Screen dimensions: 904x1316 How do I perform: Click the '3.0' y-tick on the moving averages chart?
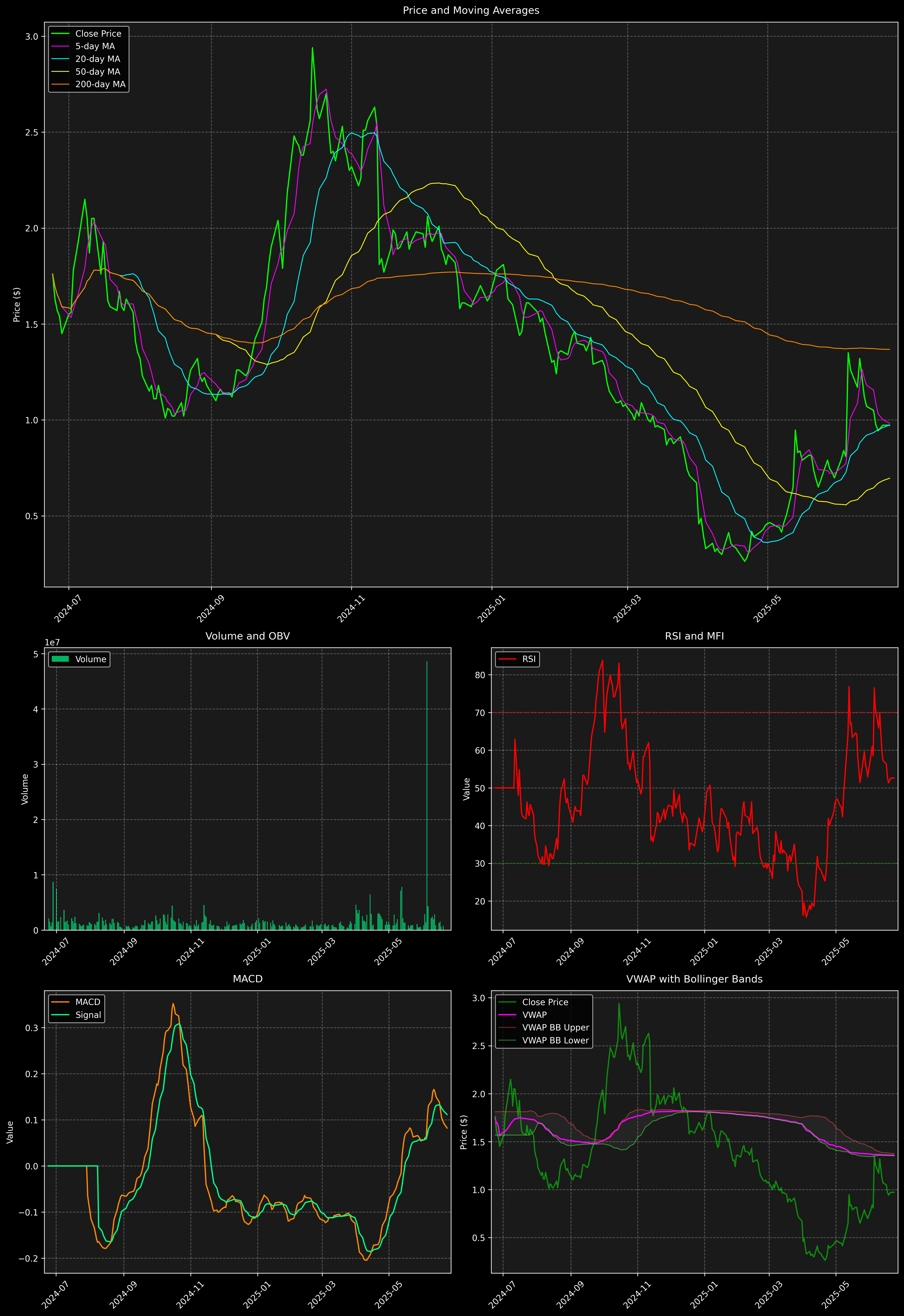point(32,36)
